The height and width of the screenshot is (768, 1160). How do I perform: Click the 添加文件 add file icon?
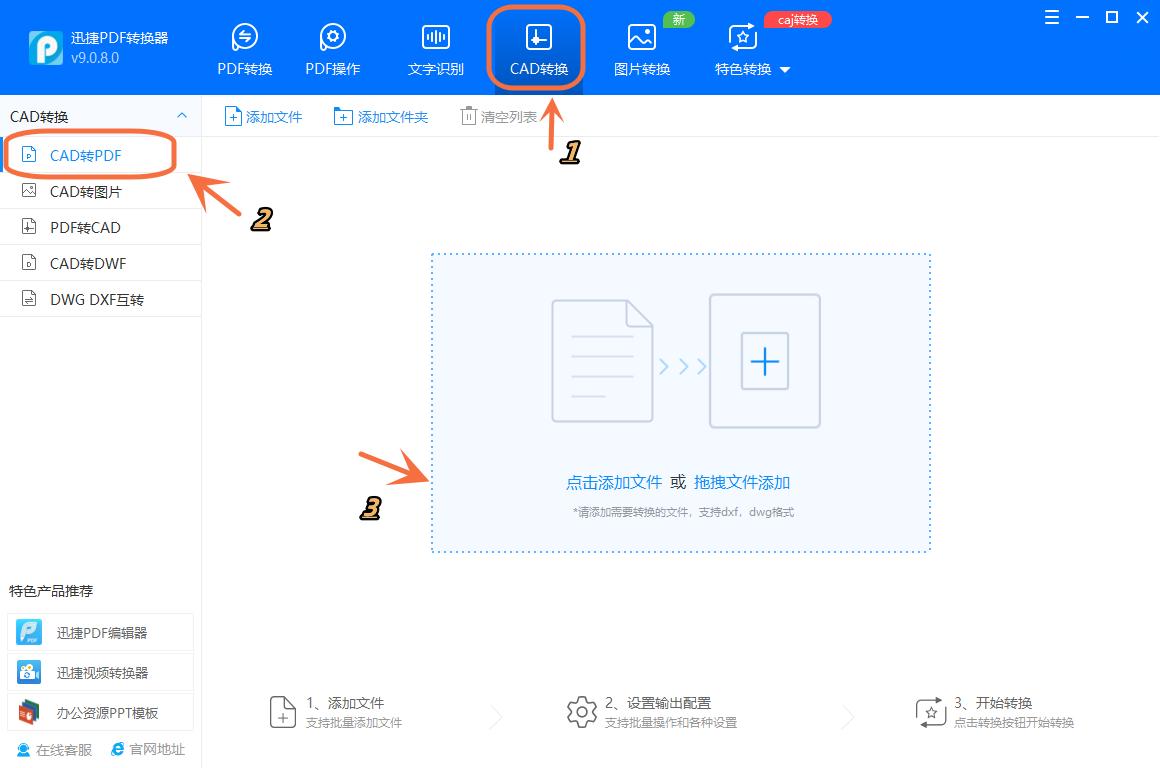[263, 116]
